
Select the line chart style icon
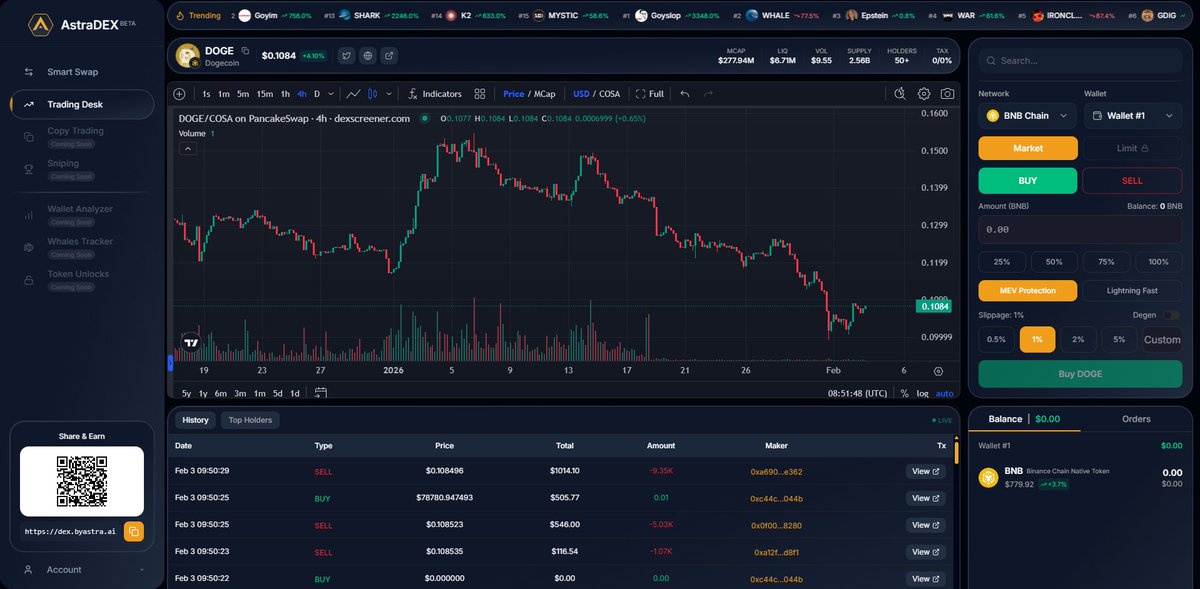point(353,94)
